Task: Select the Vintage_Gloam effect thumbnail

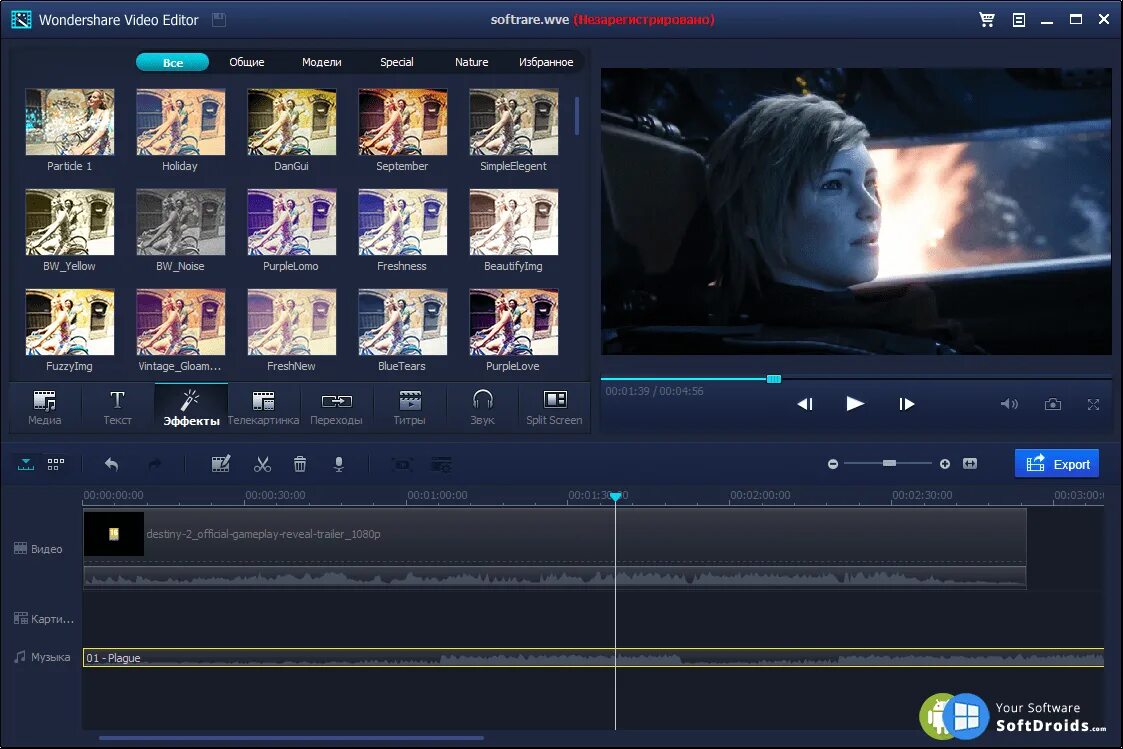Action: pyautogui.click(x=180, y=322)
